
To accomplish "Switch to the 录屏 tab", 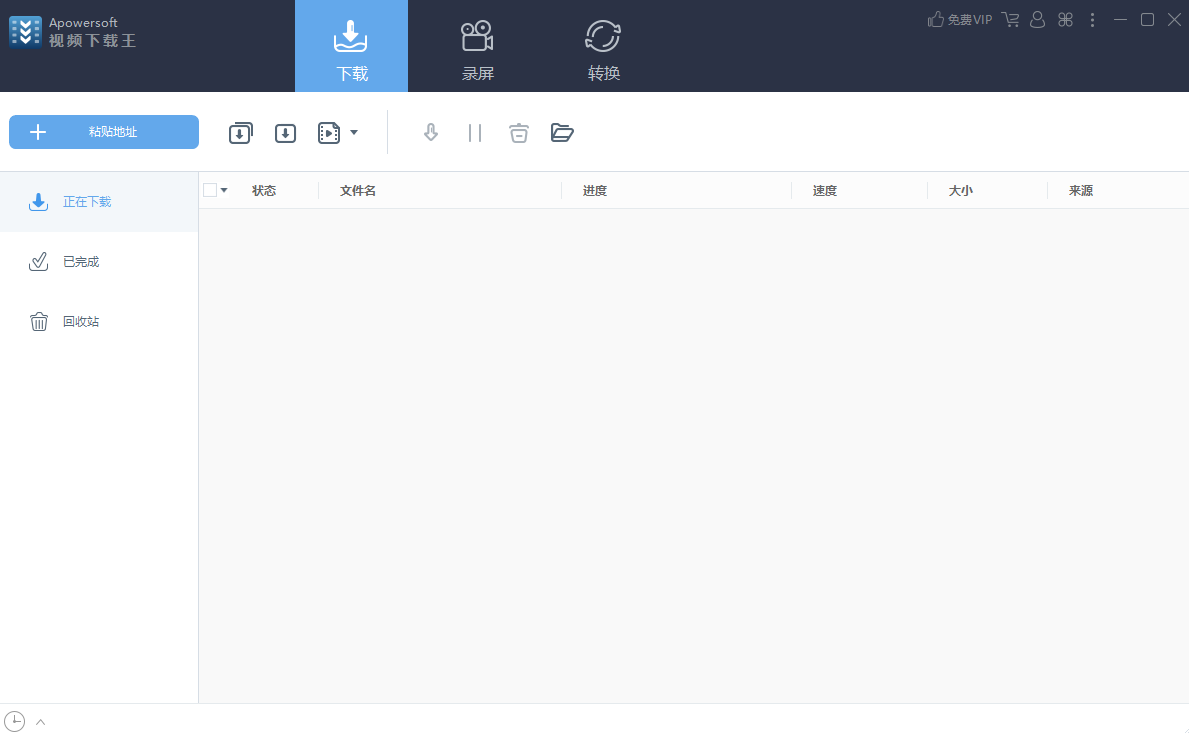I will click(x=478, y=46).
